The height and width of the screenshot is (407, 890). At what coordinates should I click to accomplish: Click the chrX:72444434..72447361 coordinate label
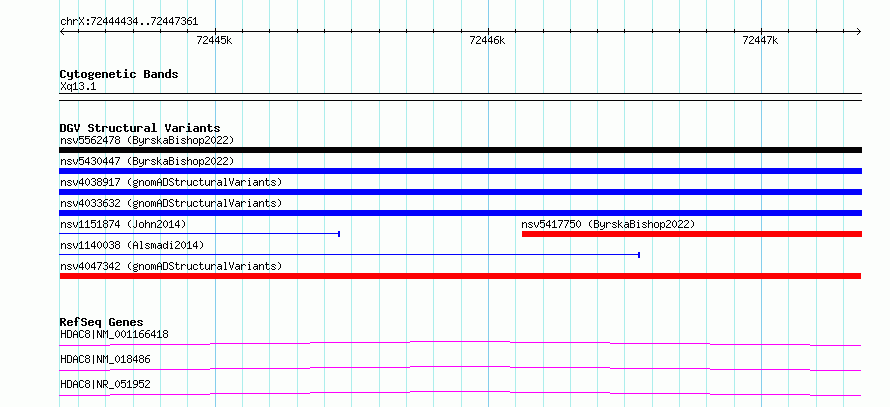[x=129, y=22]
